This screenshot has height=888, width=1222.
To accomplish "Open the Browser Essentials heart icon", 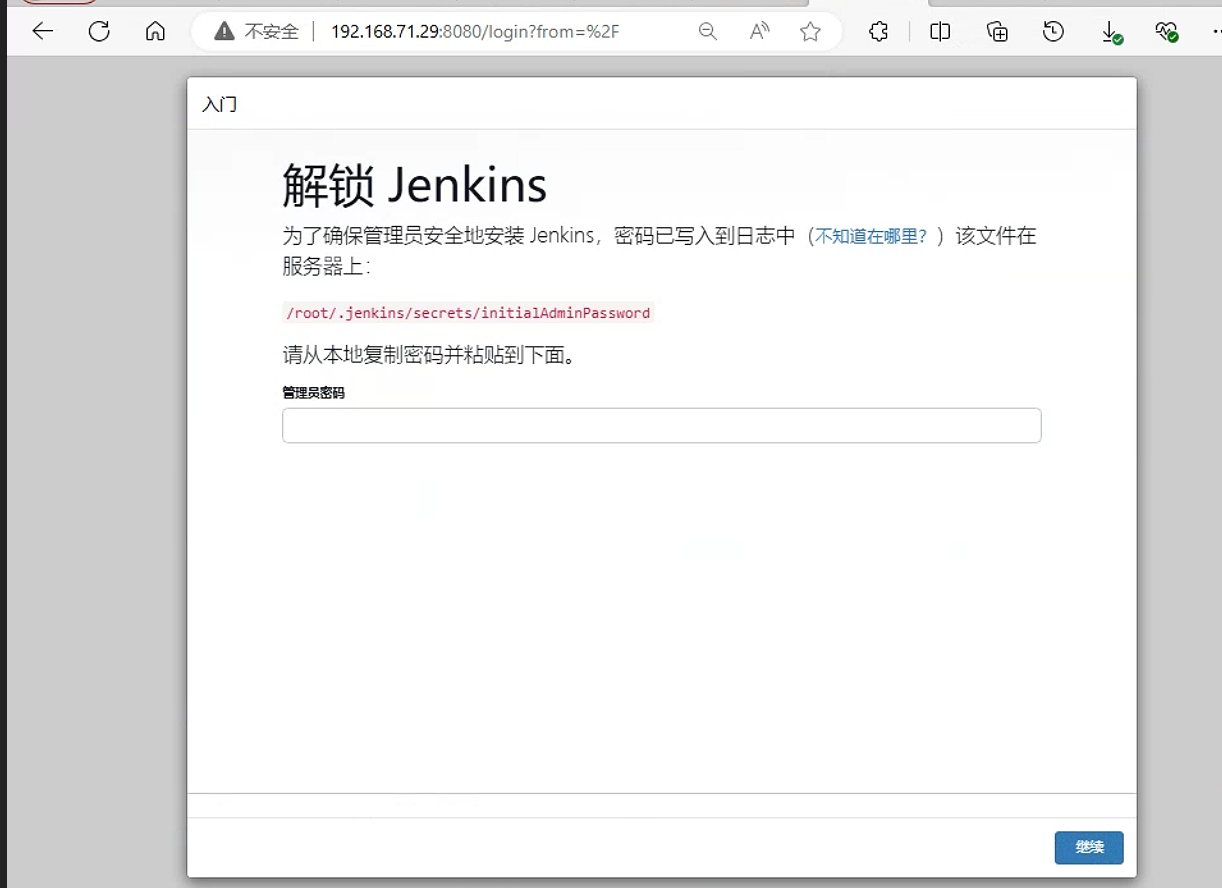I will tap(1167, 32).
